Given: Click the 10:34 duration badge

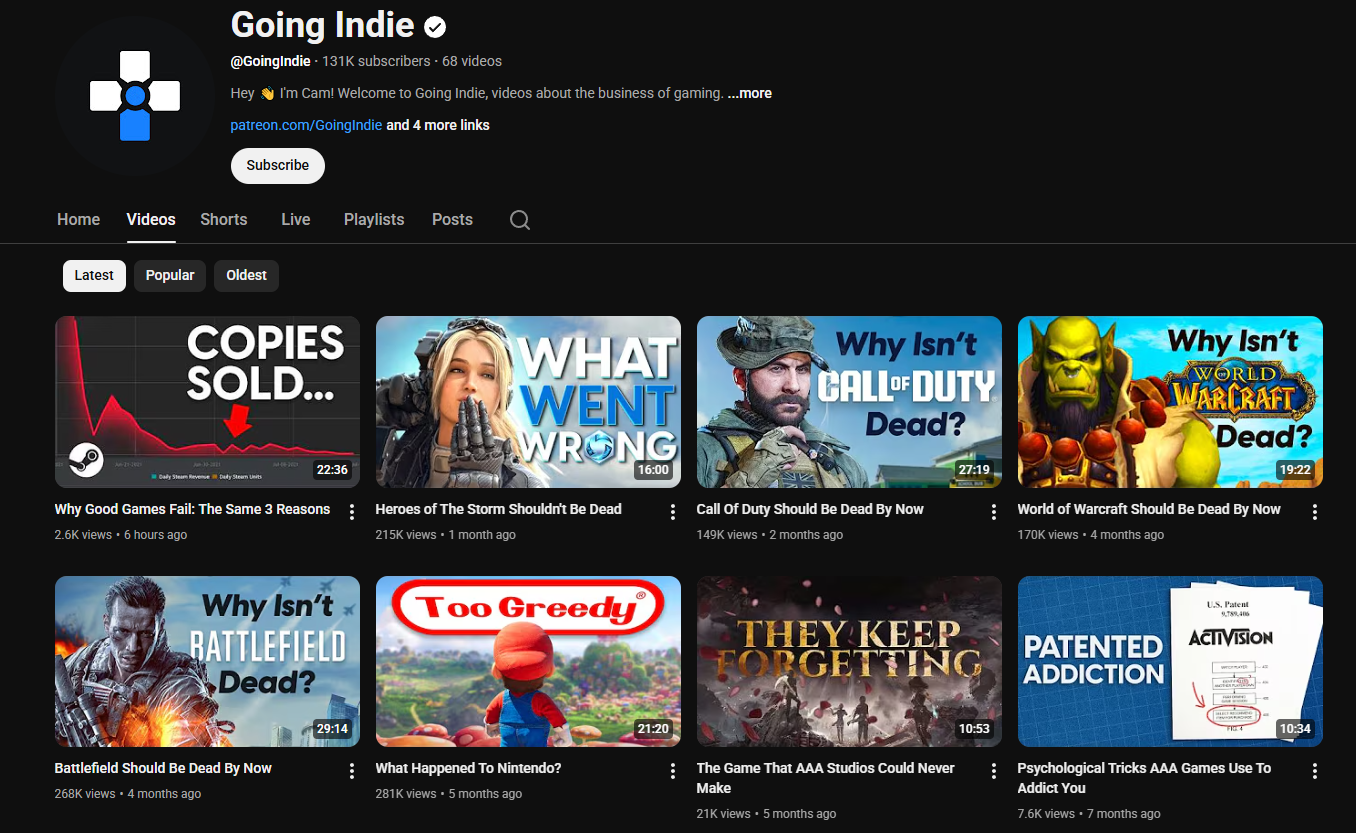Looking at the screenshot, I should pos(1295,729).
